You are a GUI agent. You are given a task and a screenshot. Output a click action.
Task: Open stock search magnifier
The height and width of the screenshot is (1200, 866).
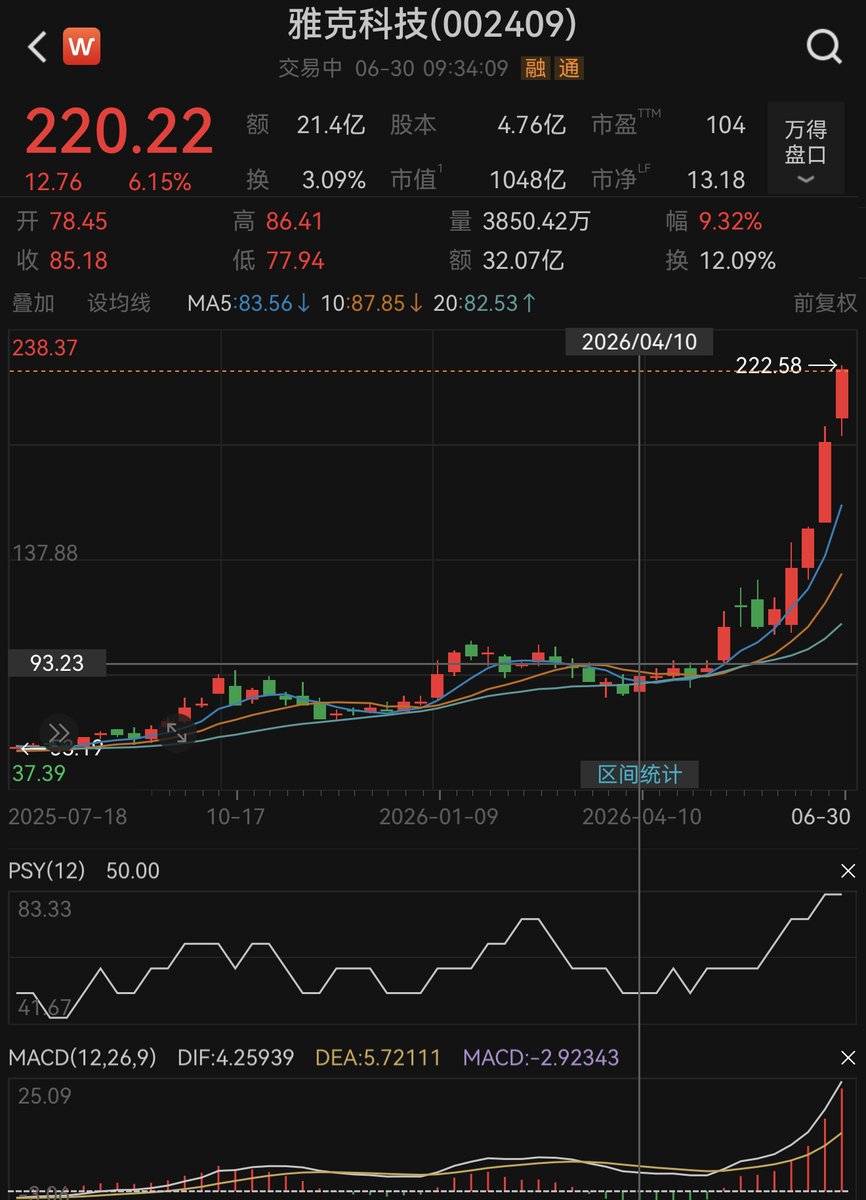coord(824,46)
